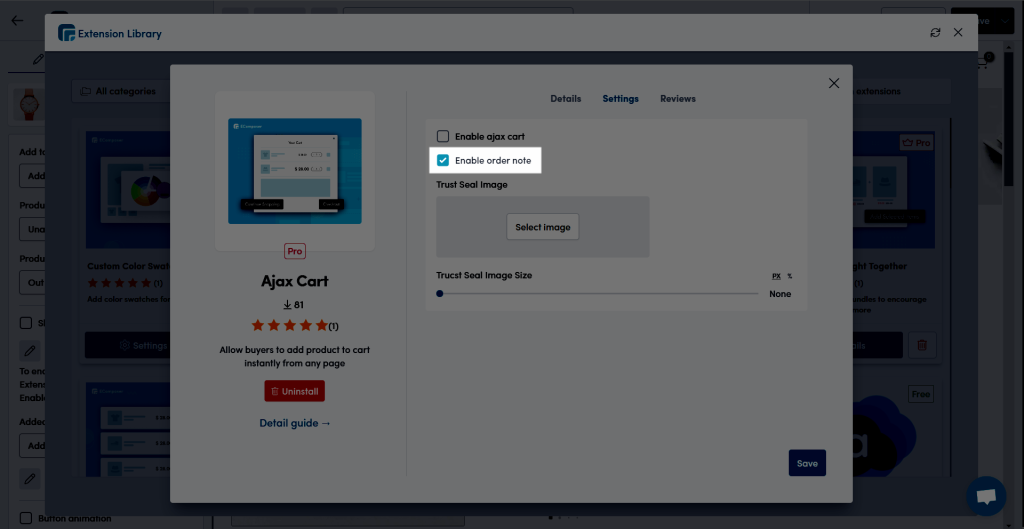Switch size unit to PX
The image size is (1024, 529).
tap(776, 276)
